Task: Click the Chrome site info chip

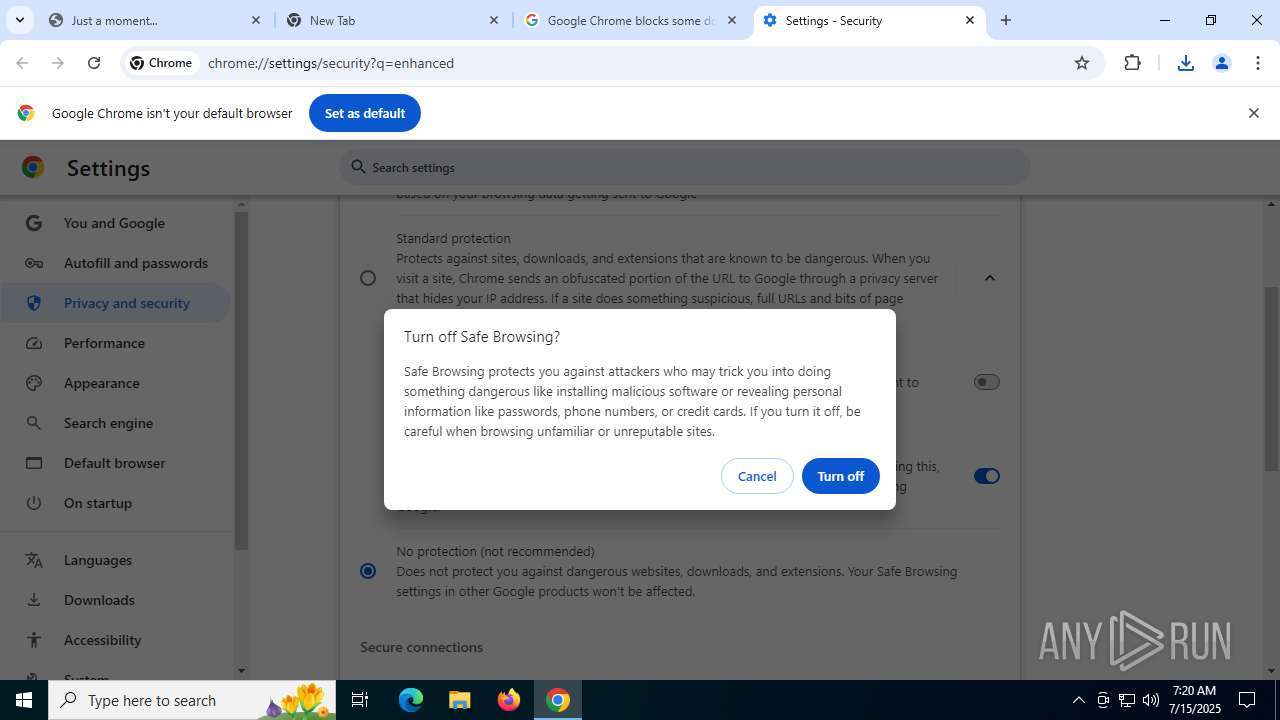Action: coord(161,63)
